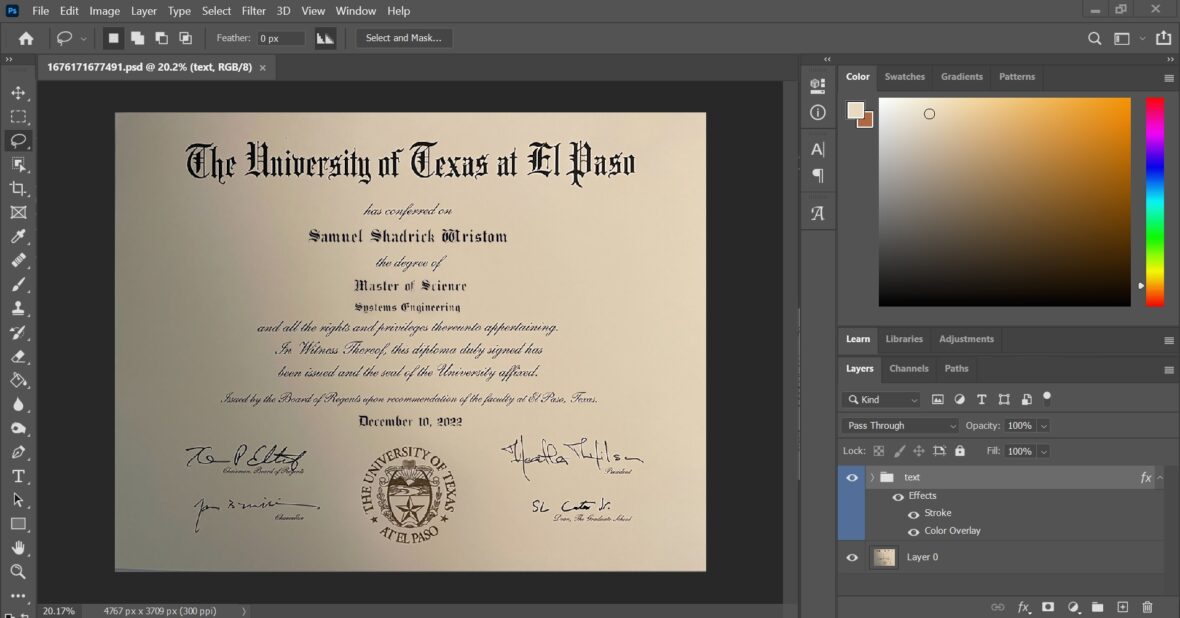This screenshot has height=618, width=1180.
Task: Click the Share icon at top right
Action: (x=1163, y=38)
